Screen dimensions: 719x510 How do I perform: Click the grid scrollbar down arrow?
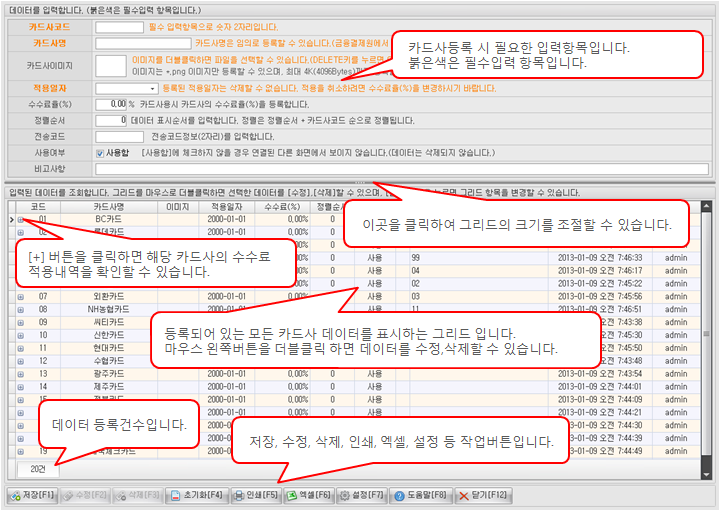coord(706,474)
